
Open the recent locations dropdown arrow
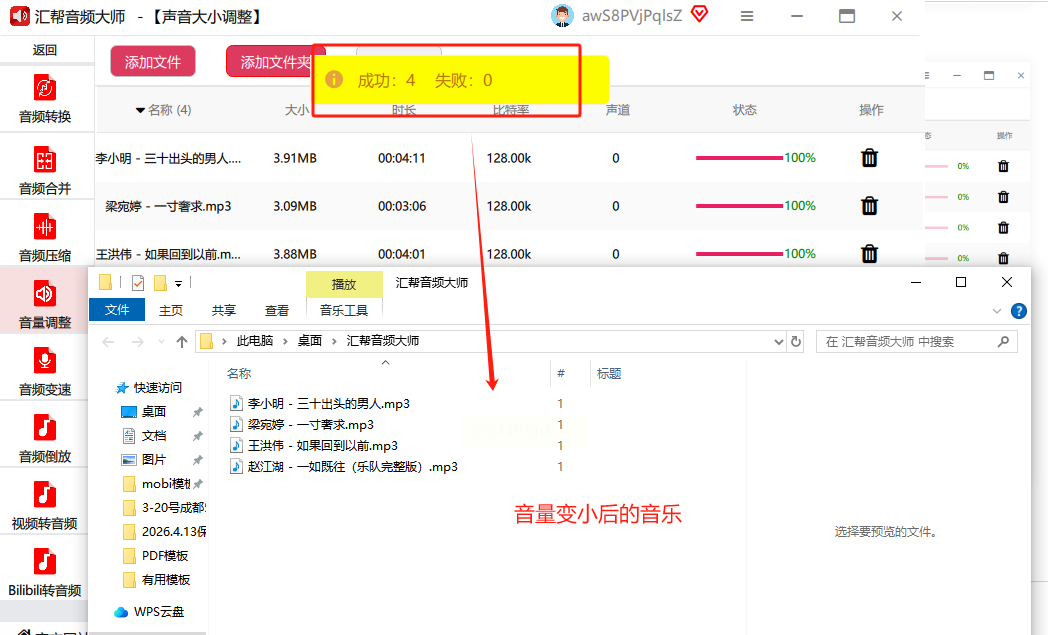click(161, 342)
